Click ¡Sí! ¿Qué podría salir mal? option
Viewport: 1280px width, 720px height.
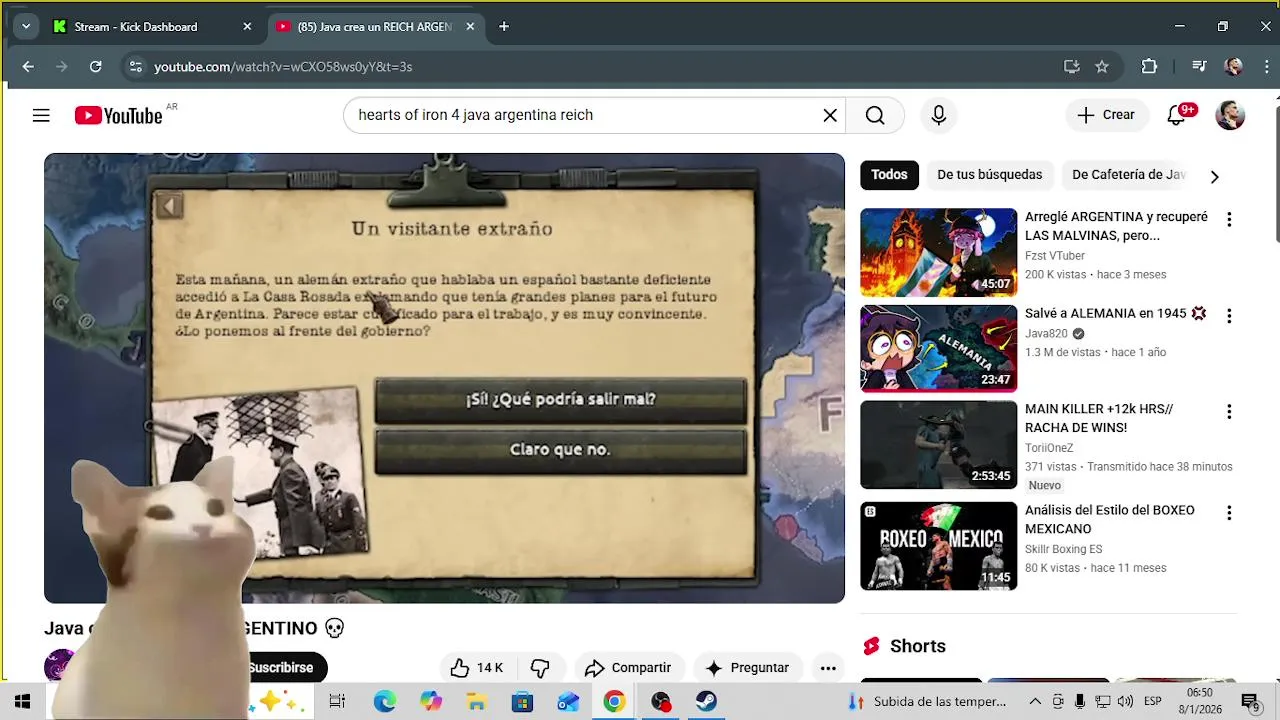(x=560, y=400)
